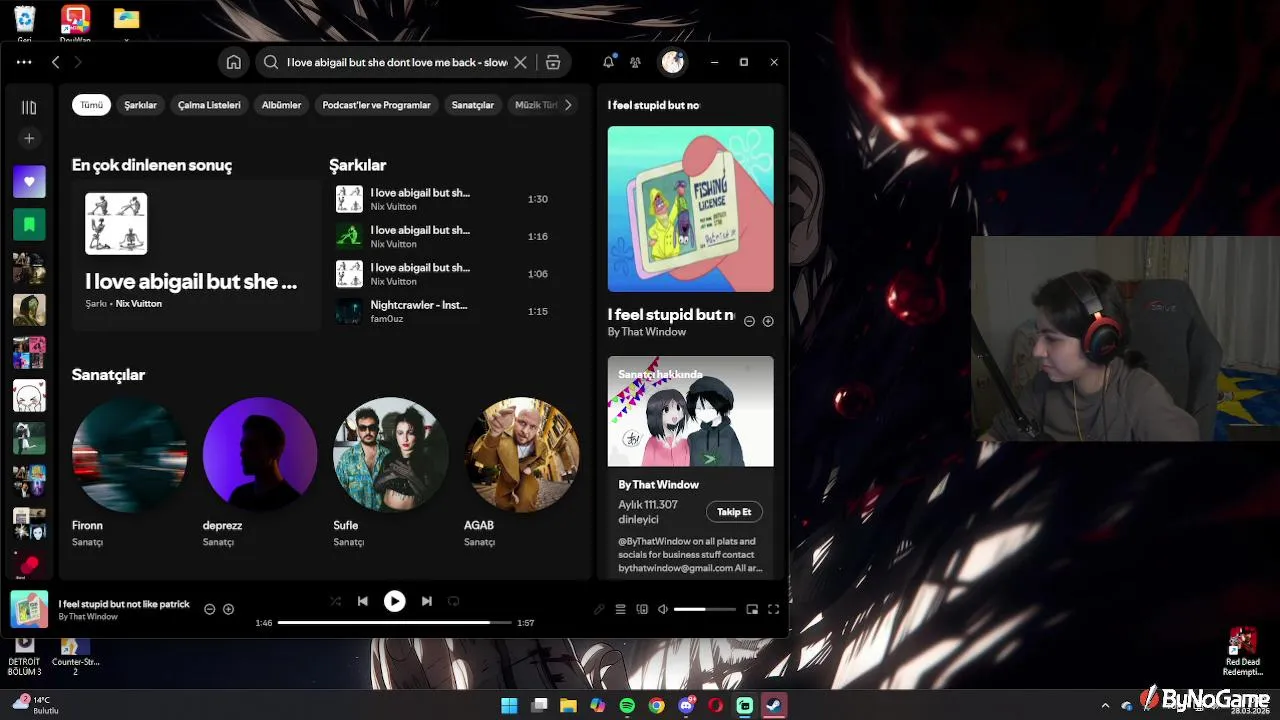Screen dimensions: 1280x720
Task: Open connect to a device icon
Action: 642,609
